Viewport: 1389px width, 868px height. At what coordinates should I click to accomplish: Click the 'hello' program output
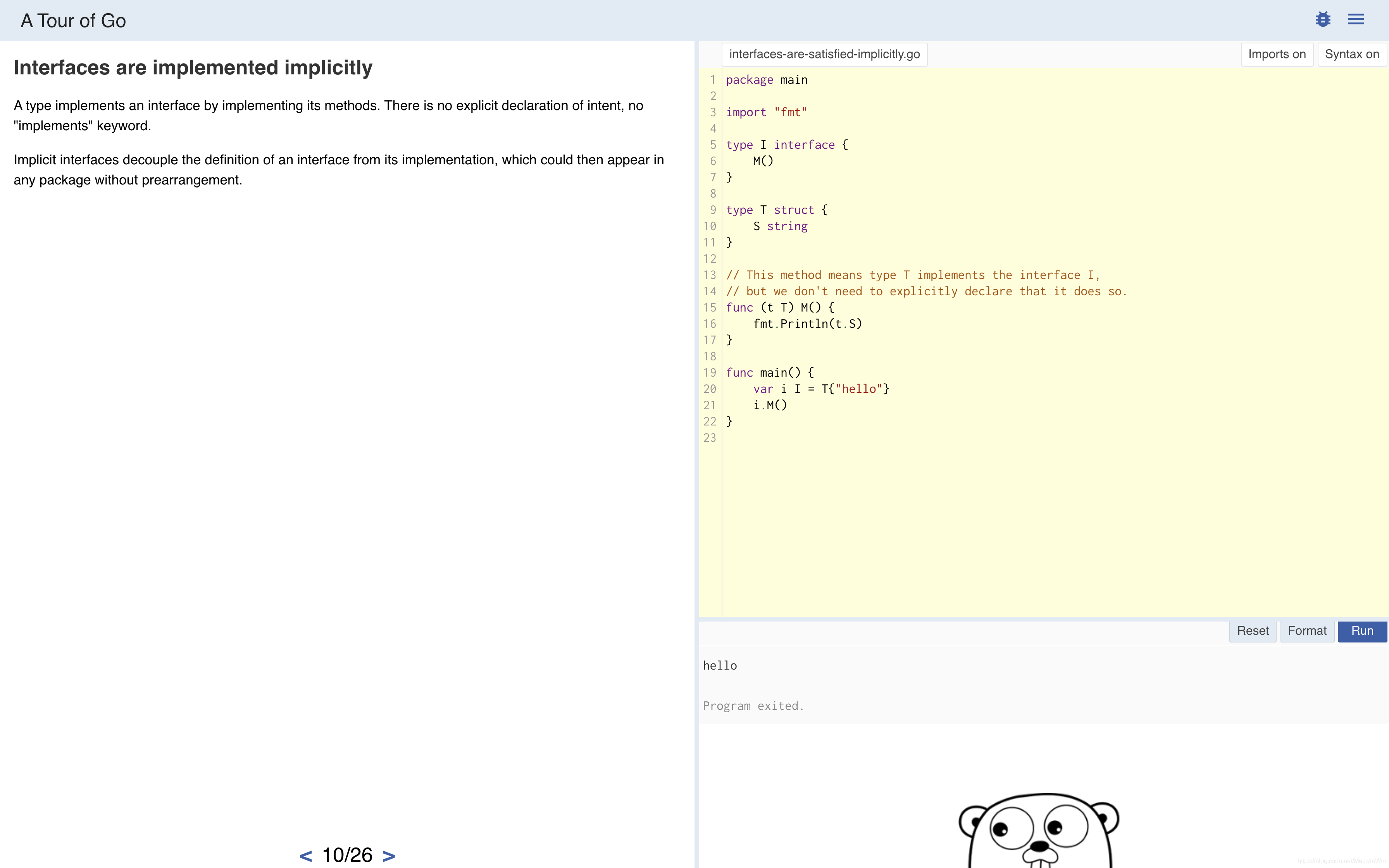coord(720,666)
